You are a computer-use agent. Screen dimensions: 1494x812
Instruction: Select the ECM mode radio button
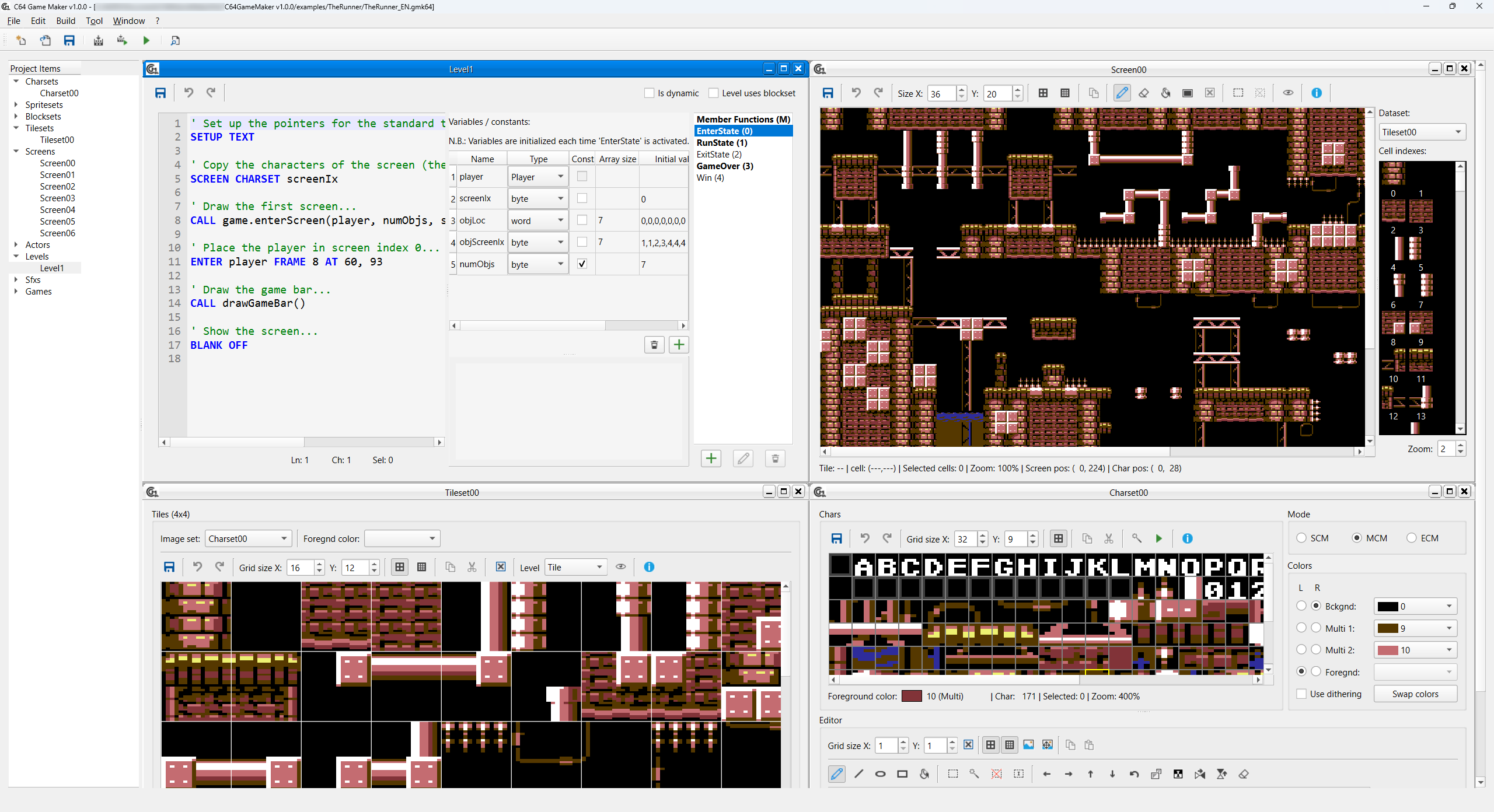click(x=1412, y=538)
